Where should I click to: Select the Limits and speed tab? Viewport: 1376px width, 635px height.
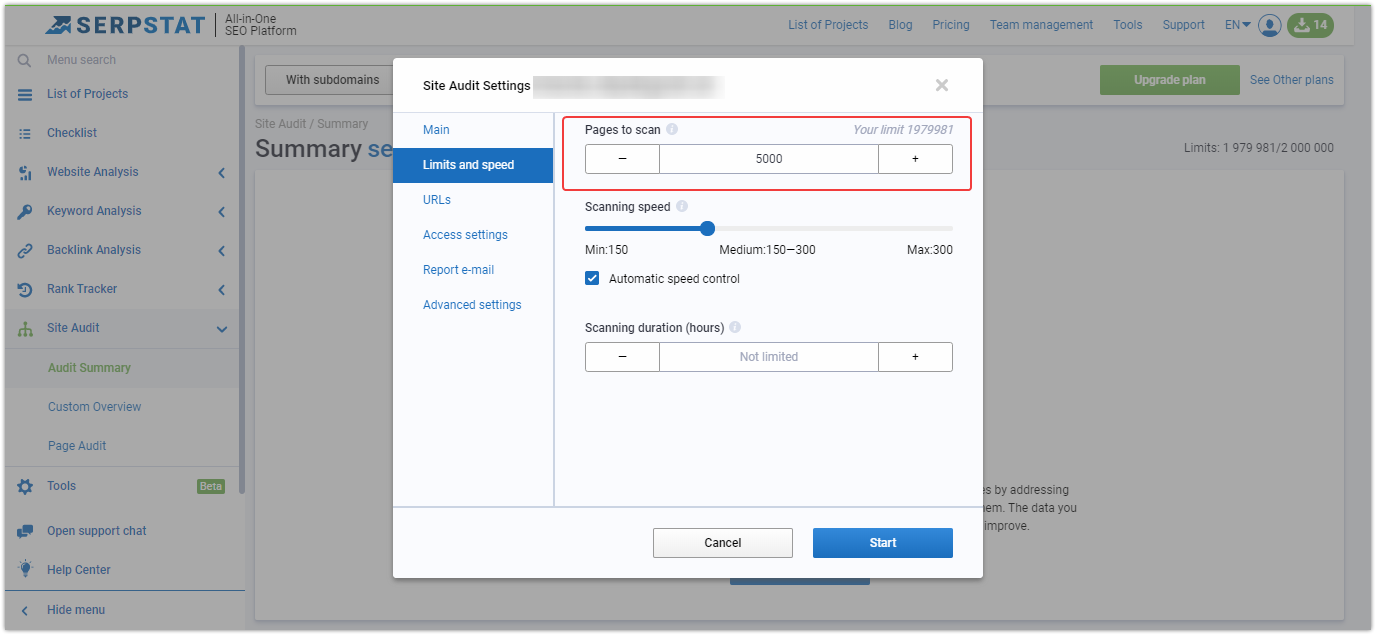point(473,165)
